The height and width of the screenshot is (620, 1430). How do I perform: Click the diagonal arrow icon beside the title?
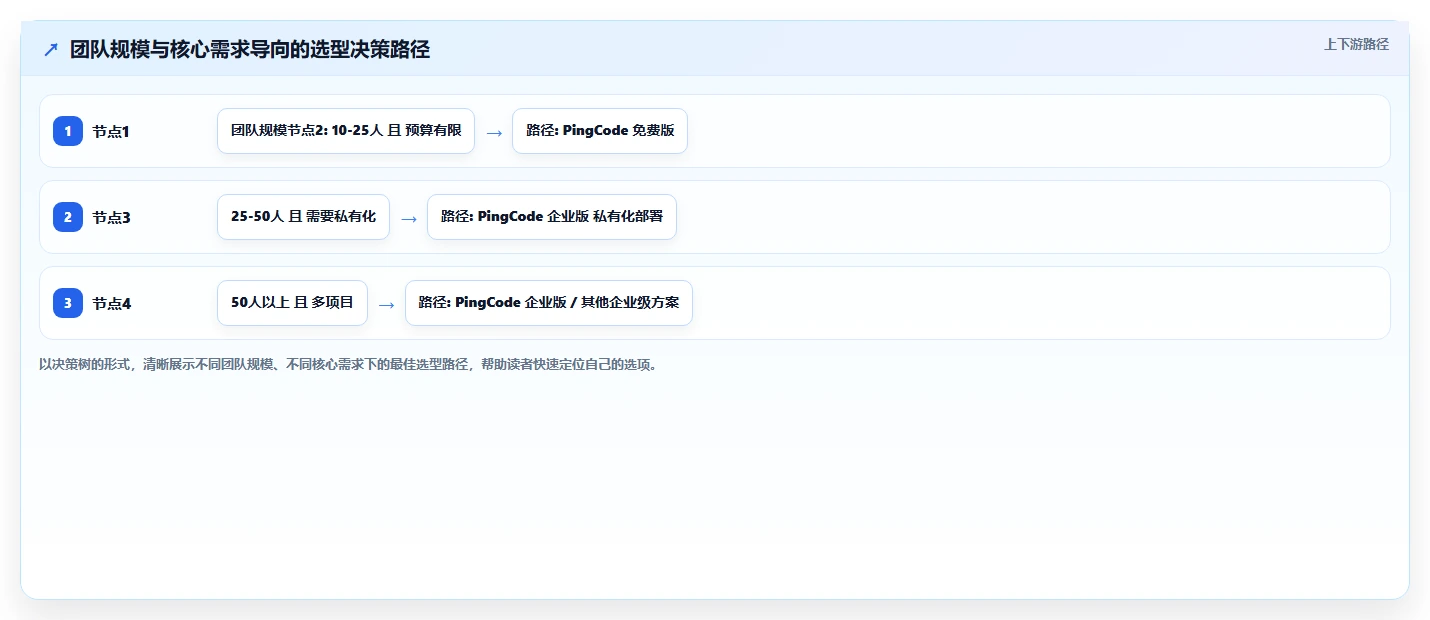(51, 50)
